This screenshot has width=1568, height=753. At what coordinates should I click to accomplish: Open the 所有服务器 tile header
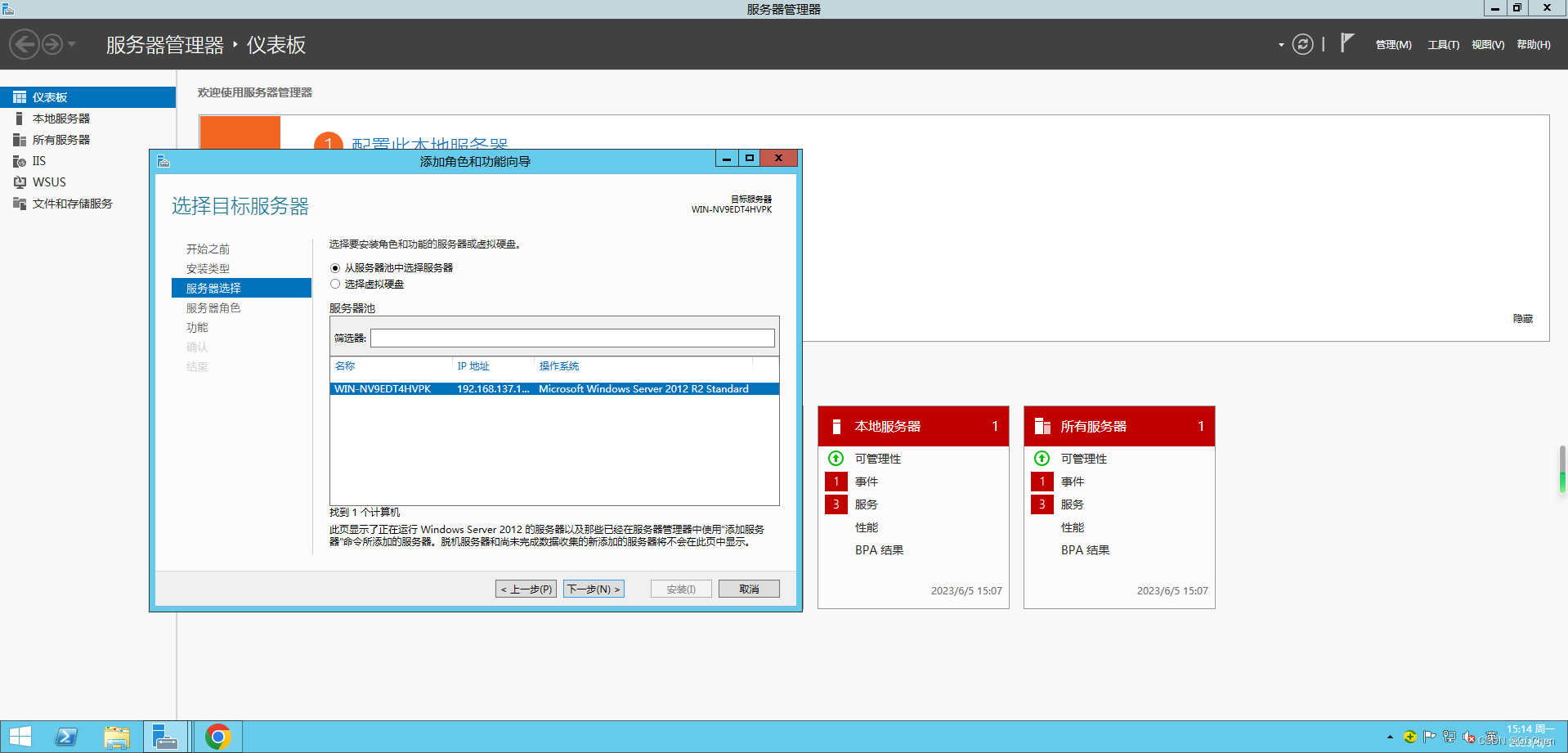[x=1119, y=426]
